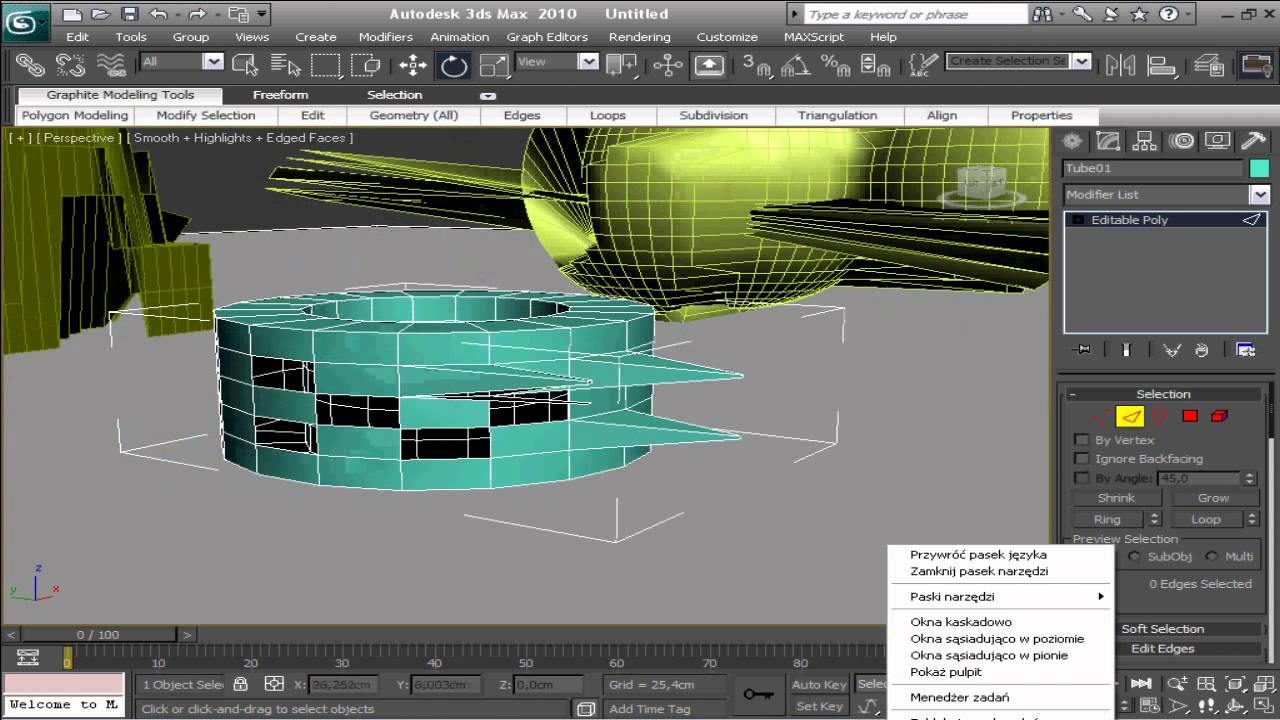Click the Save File icon in quick access toolbar
This screenshot has height=720, width=1280.
pos(129,14)
